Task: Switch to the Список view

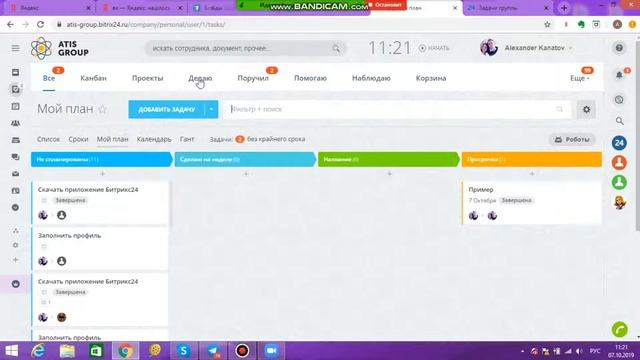Action: 48,139
